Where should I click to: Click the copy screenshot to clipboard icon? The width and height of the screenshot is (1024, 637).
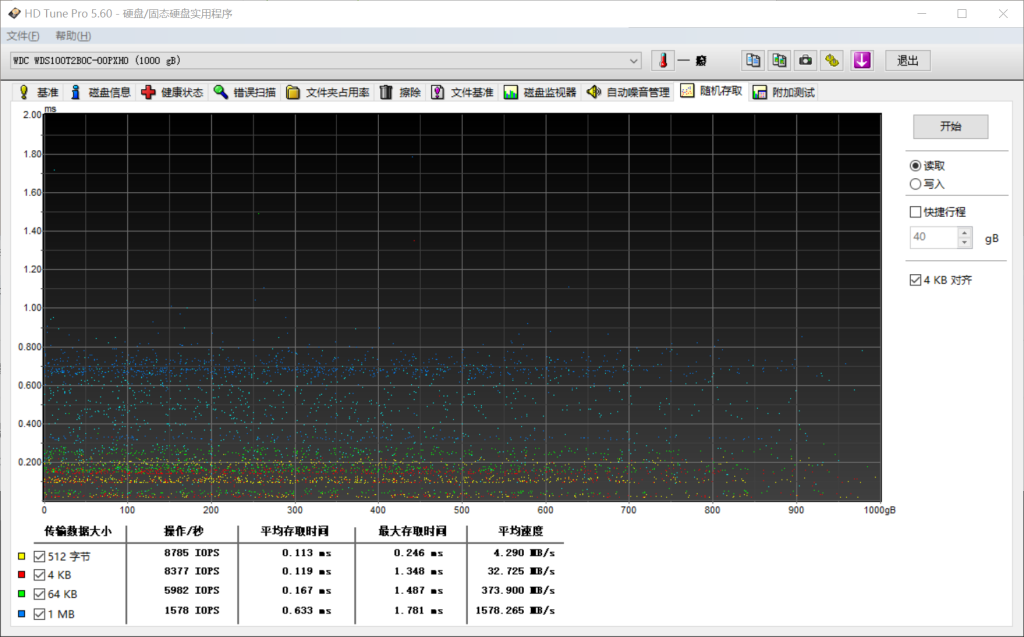coord(779,61)
